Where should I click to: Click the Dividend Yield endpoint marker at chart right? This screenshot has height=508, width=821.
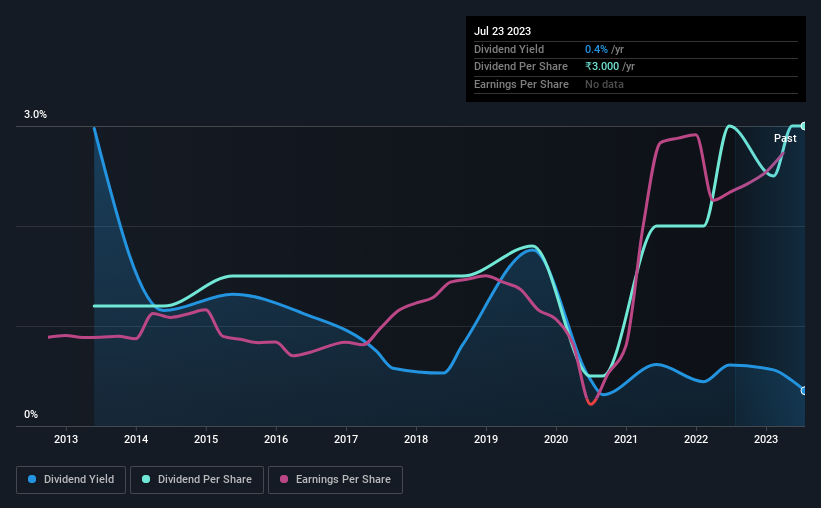point(804,391)
